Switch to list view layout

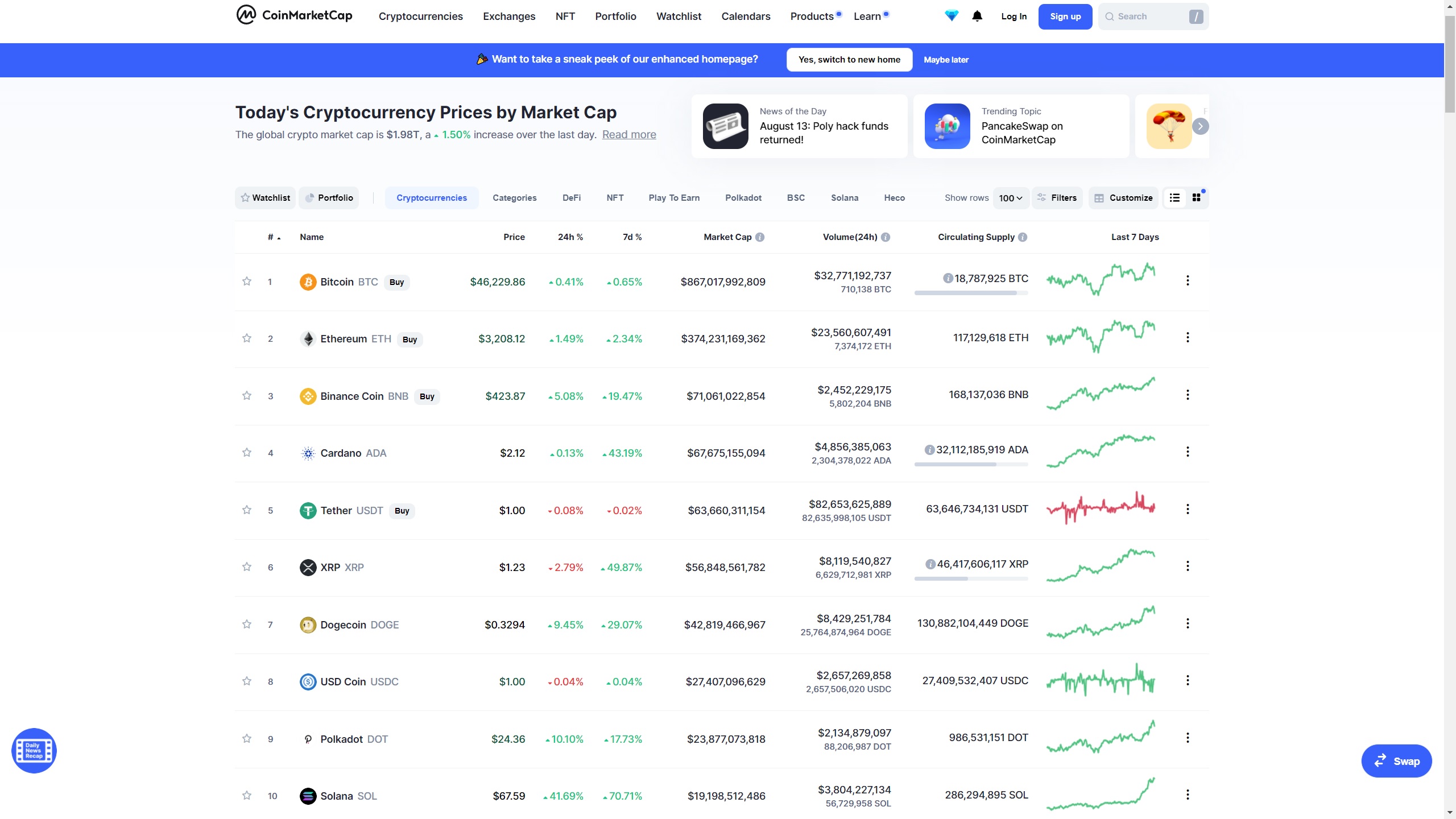point(1174,197)
